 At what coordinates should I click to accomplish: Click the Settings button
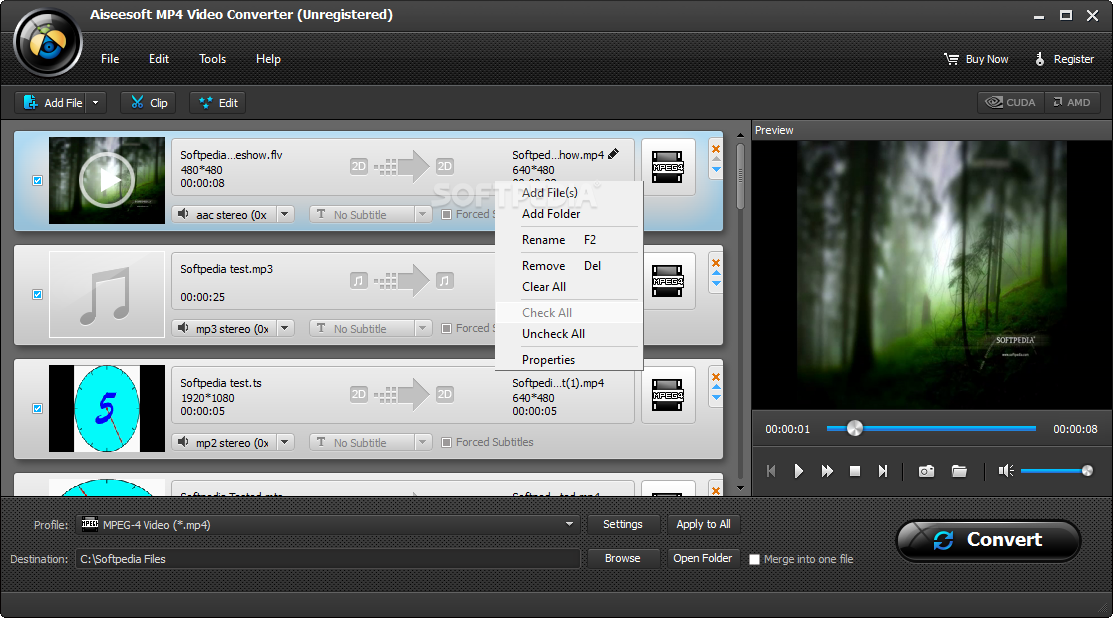[x=623, y=524]
